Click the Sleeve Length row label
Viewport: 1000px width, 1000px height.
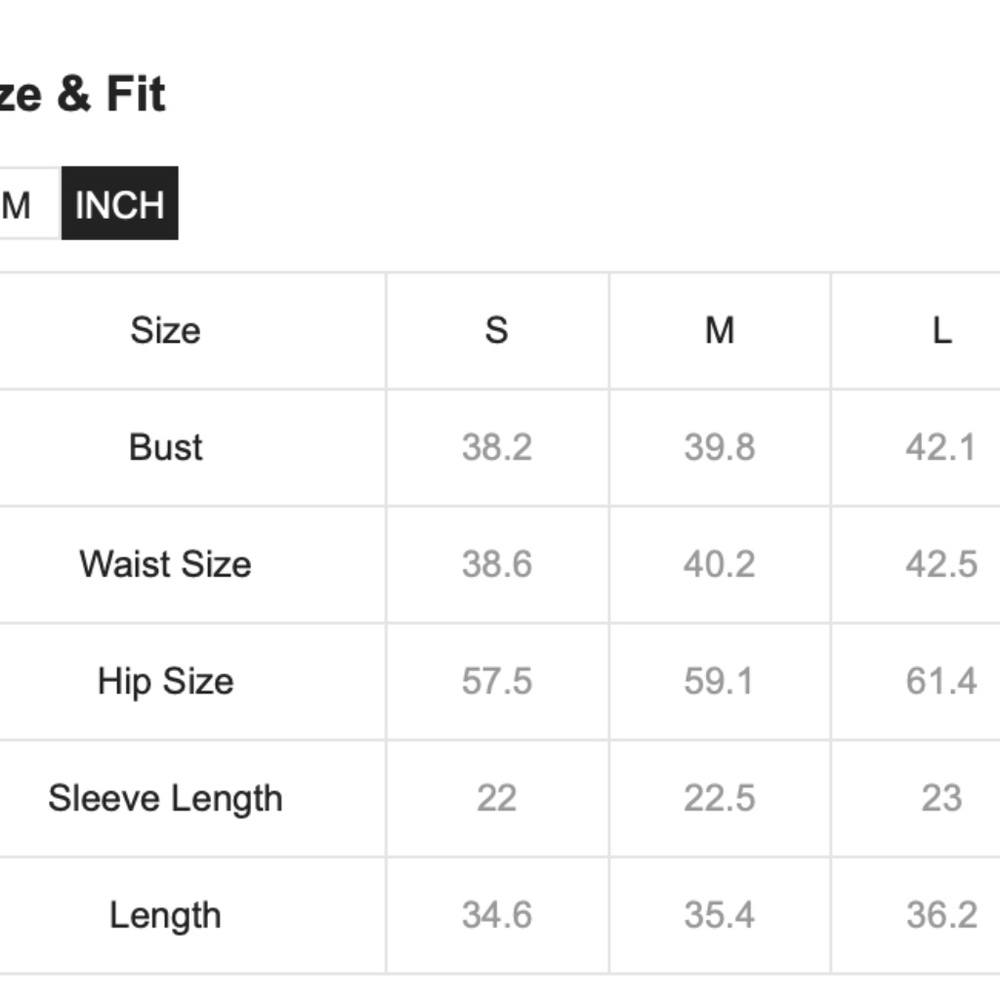point(166,798)
